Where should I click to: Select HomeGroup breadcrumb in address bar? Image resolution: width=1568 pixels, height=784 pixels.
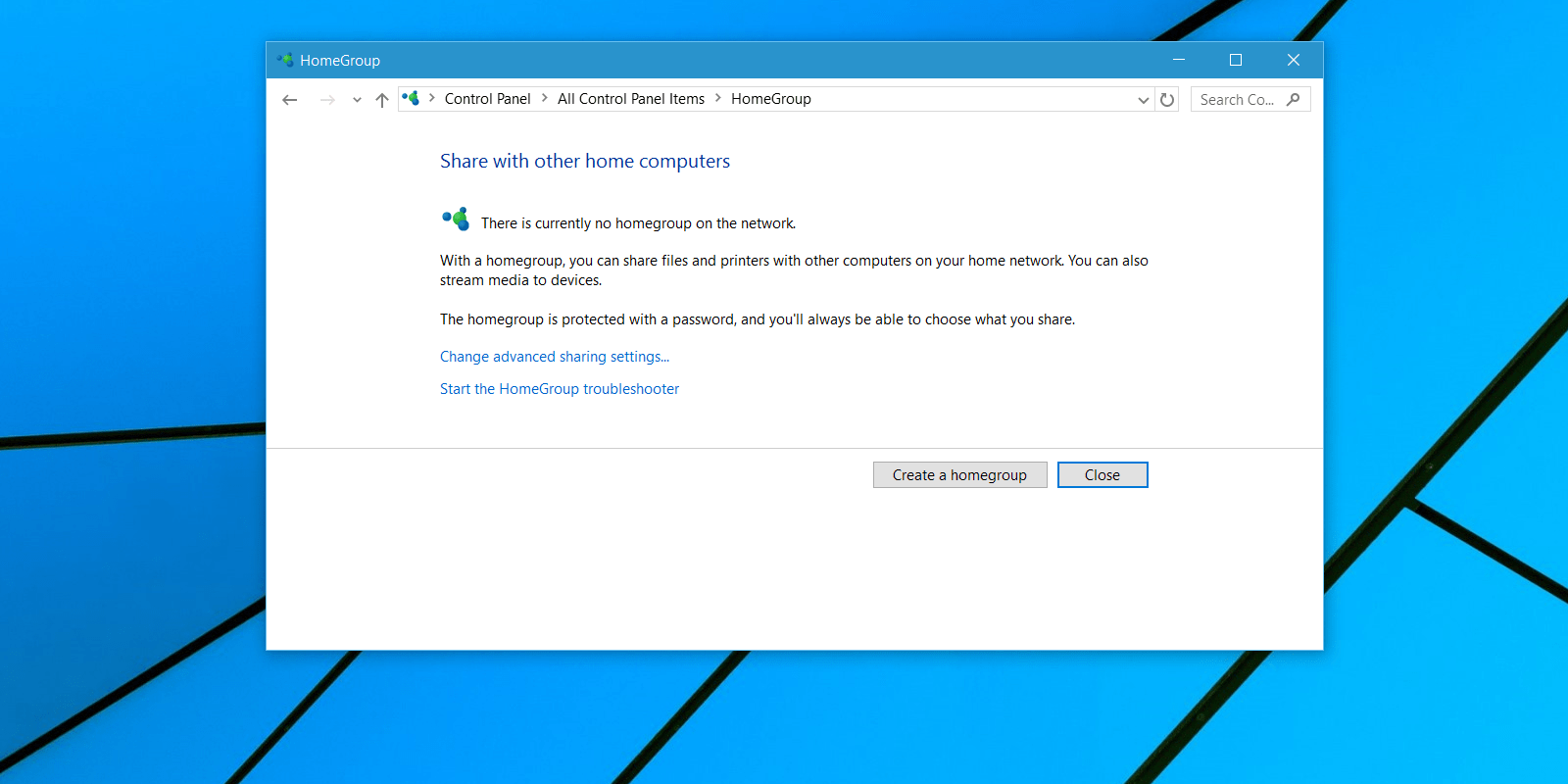(x=771, y=99)
